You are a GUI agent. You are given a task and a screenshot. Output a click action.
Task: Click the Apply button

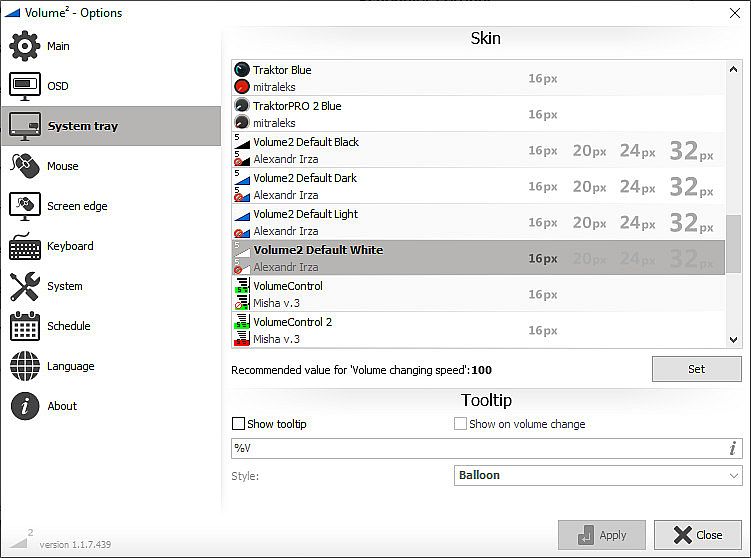602,535
